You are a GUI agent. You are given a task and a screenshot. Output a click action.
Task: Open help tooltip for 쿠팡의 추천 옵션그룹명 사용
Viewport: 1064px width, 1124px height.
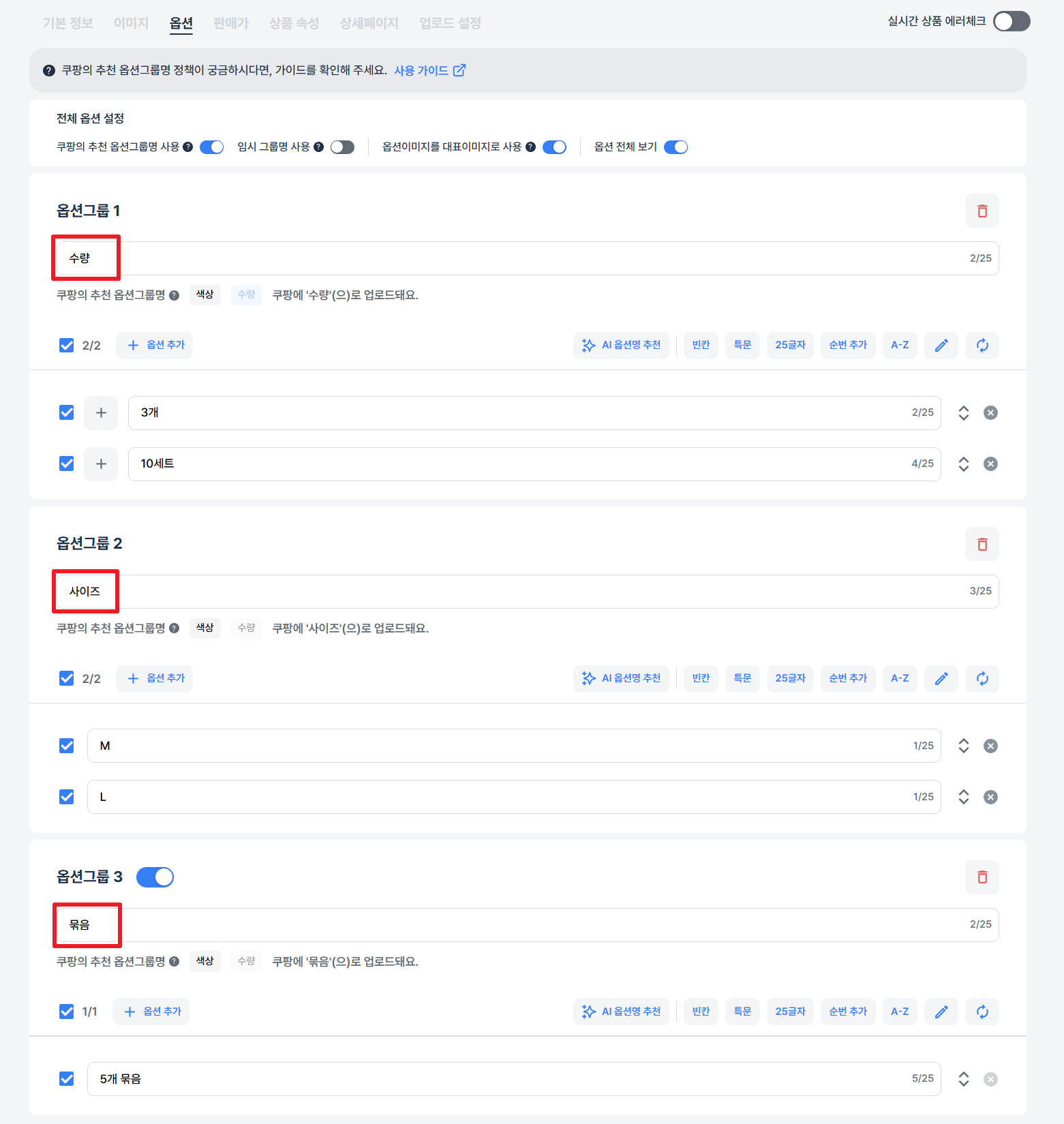pyautogui.click(x=188, y=147)
